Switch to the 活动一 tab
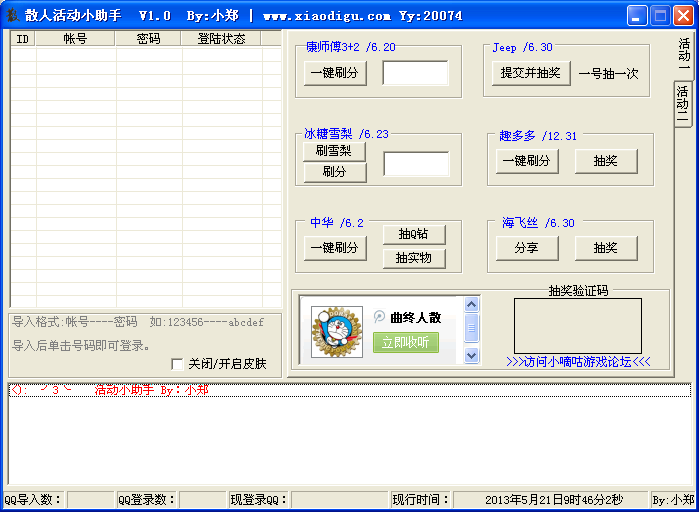 pyautogui.click(x=684, y=55)
